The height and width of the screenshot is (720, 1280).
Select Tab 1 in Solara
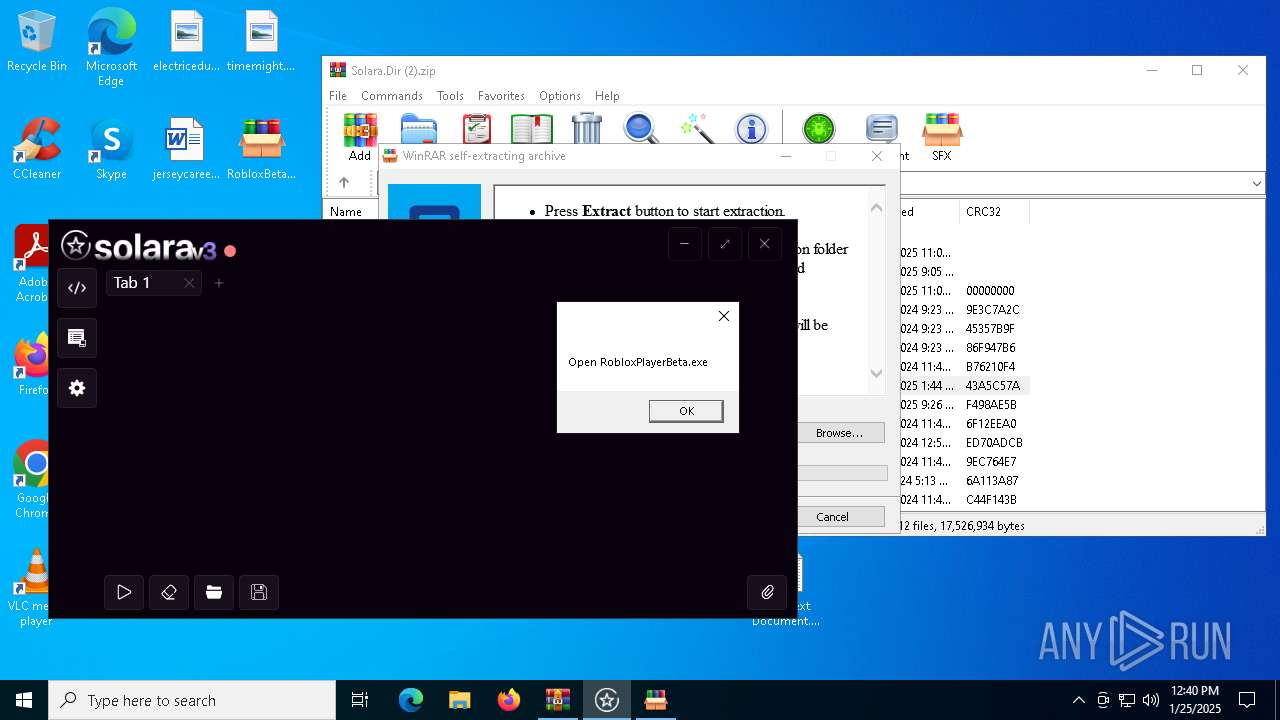pos(154,283)
